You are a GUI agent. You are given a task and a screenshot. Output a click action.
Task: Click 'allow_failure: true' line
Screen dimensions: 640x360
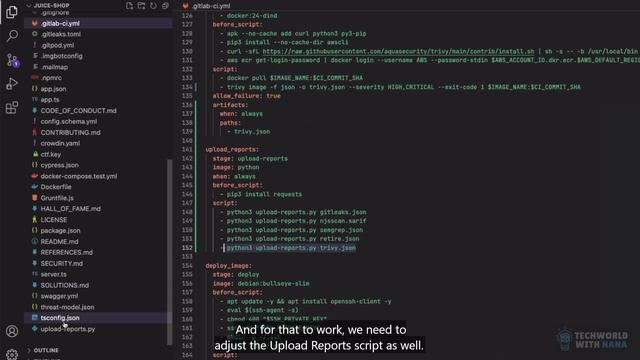tap(247, 96)
